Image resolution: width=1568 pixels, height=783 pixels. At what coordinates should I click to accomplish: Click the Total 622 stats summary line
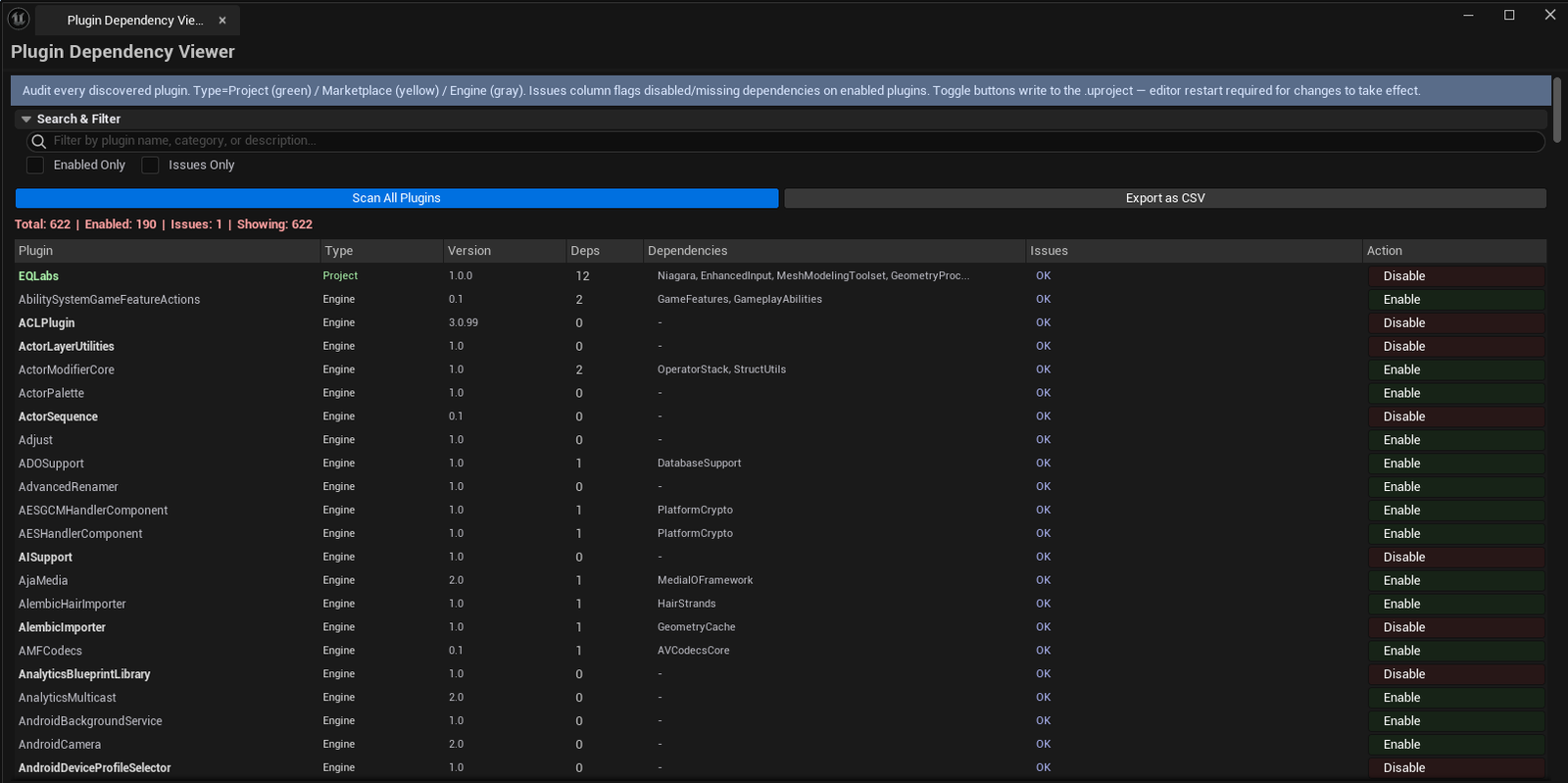164,224
